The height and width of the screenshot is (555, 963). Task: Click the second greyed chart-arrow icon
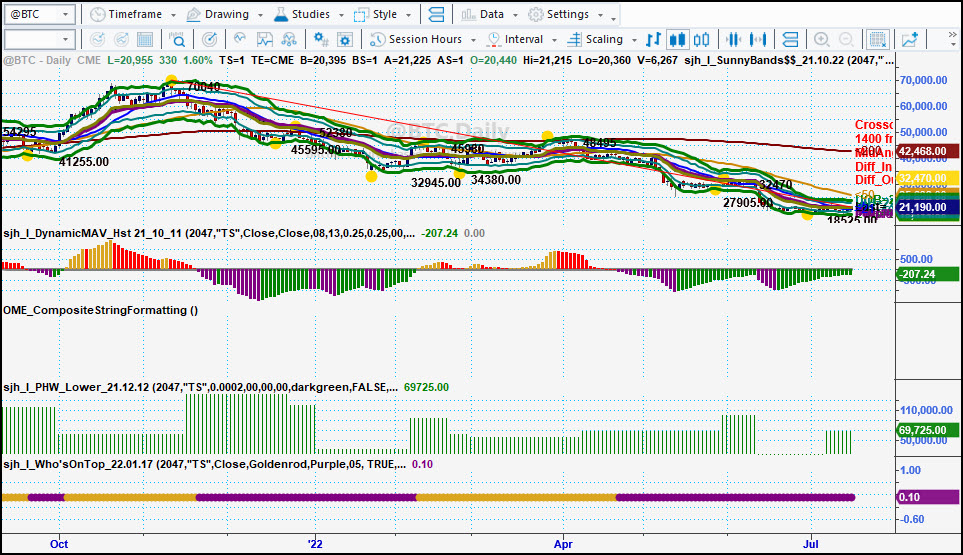click(122, 39)
